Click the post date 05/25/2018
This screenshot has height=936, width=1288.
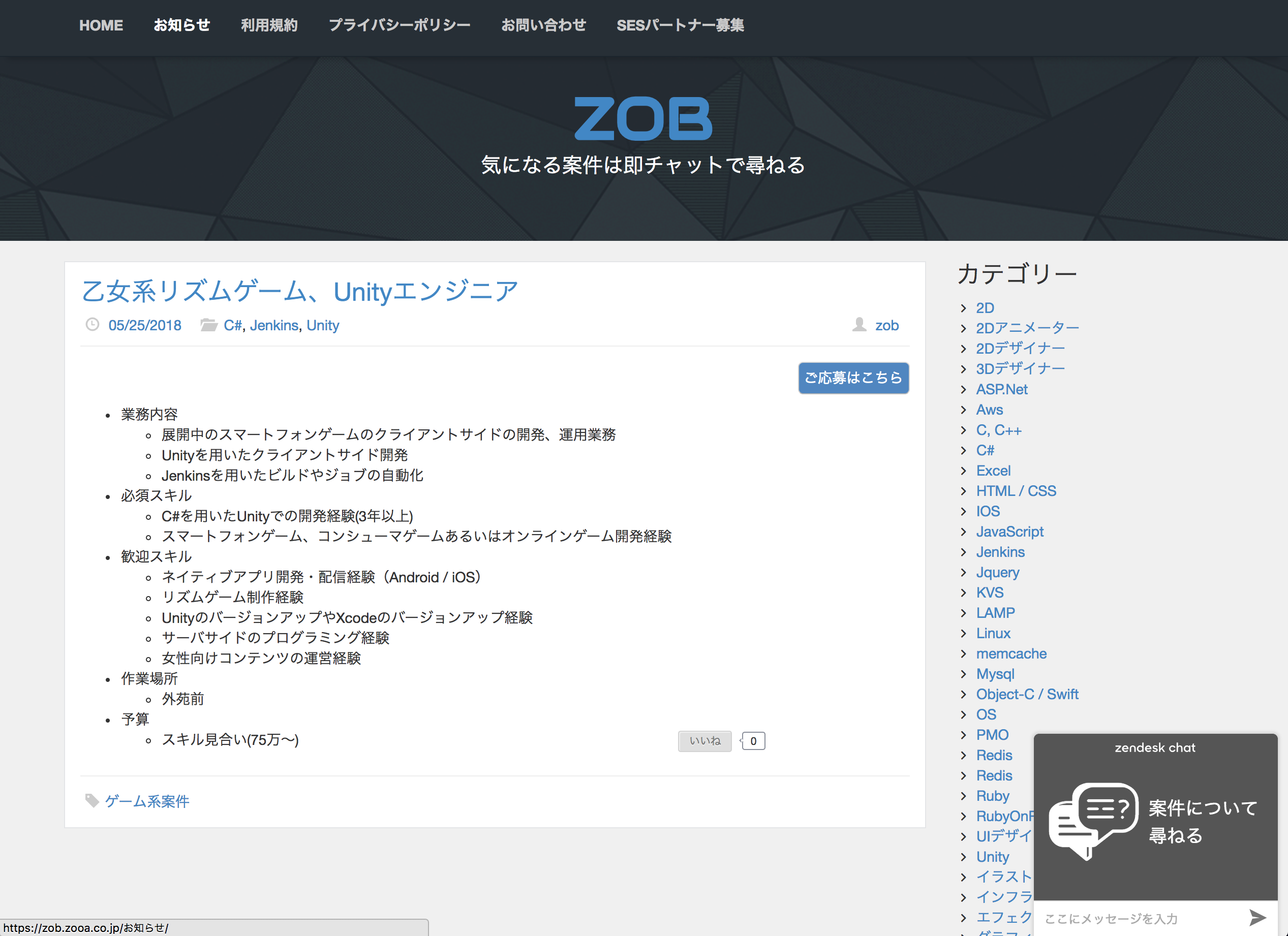pyautogui.click(x=145, y=325)
